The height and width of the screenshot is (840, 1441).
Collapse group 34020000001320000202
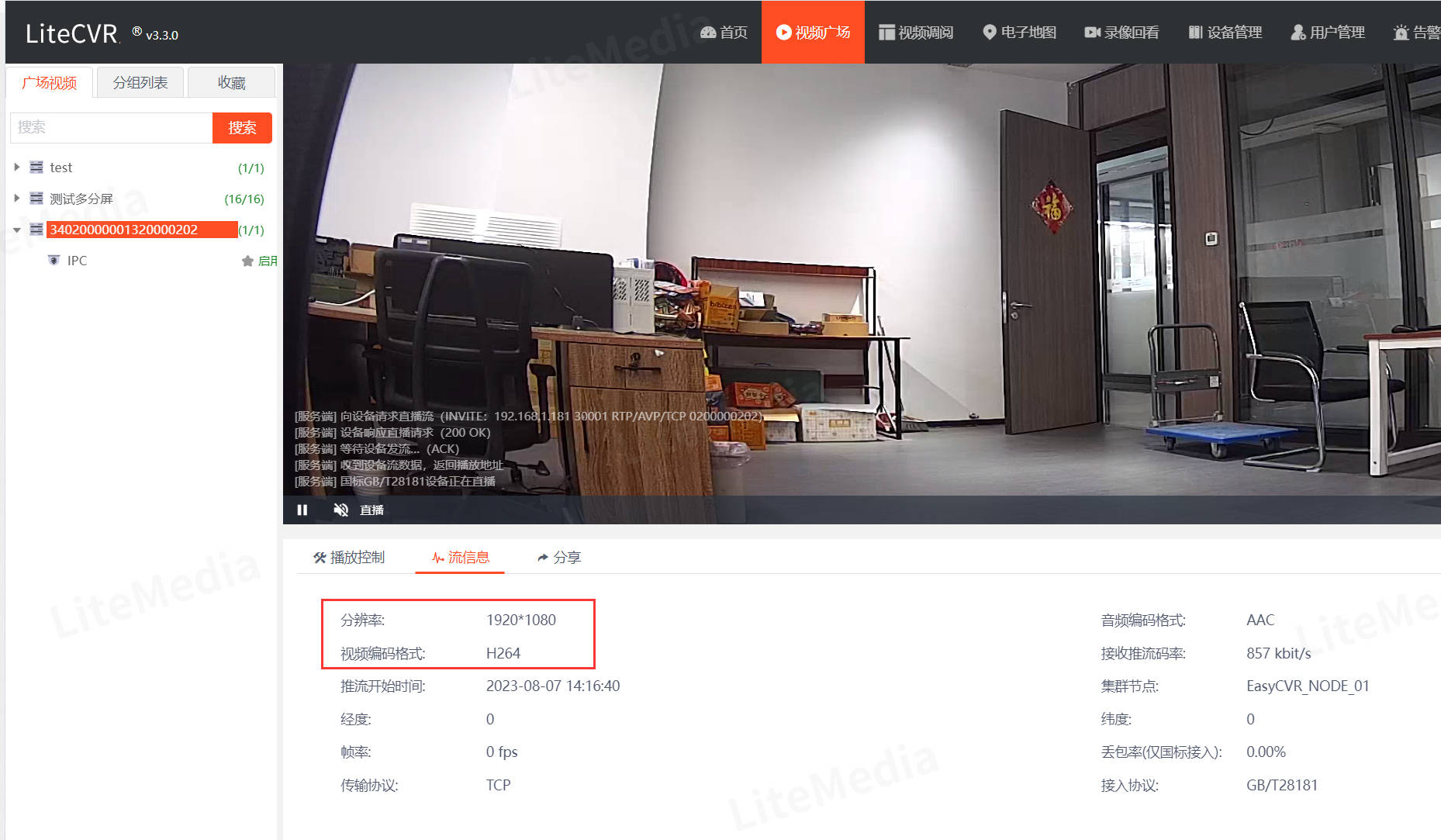coord(17,229)
